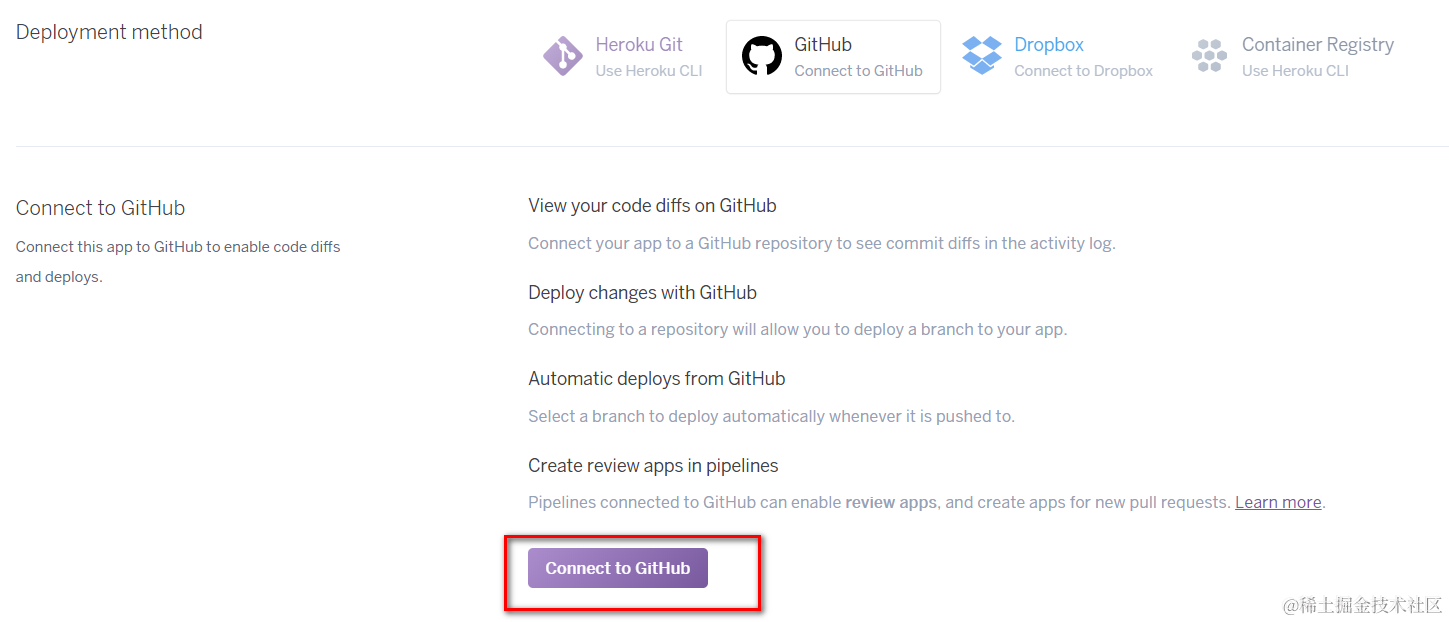
Task: Click 'Connect to GitHub' subtitle in method card
Action: coord(858,71)
